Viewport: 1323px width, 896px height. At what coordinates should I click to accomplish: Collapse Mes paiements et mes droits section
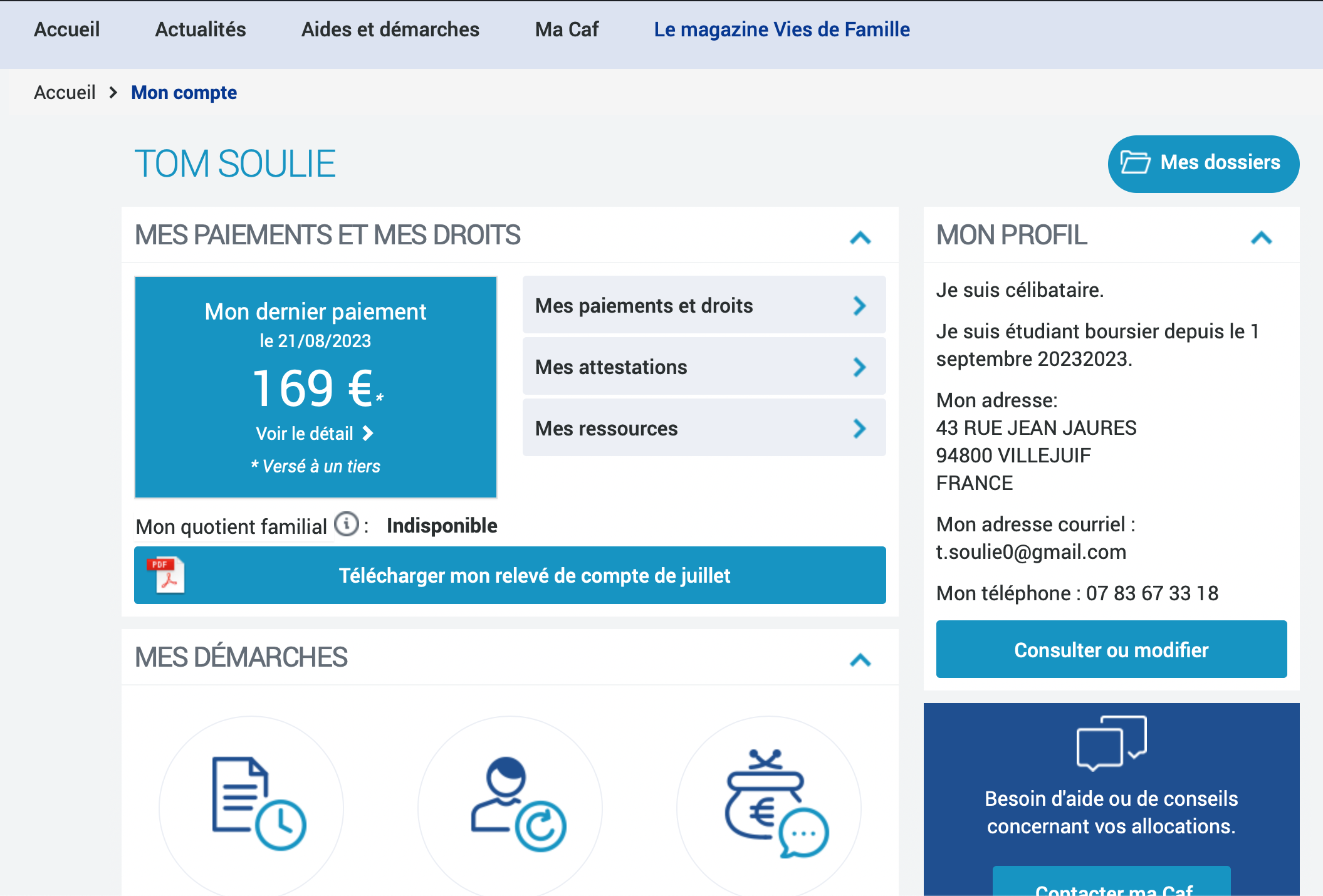pyautogui.click(x=860, y=237)
